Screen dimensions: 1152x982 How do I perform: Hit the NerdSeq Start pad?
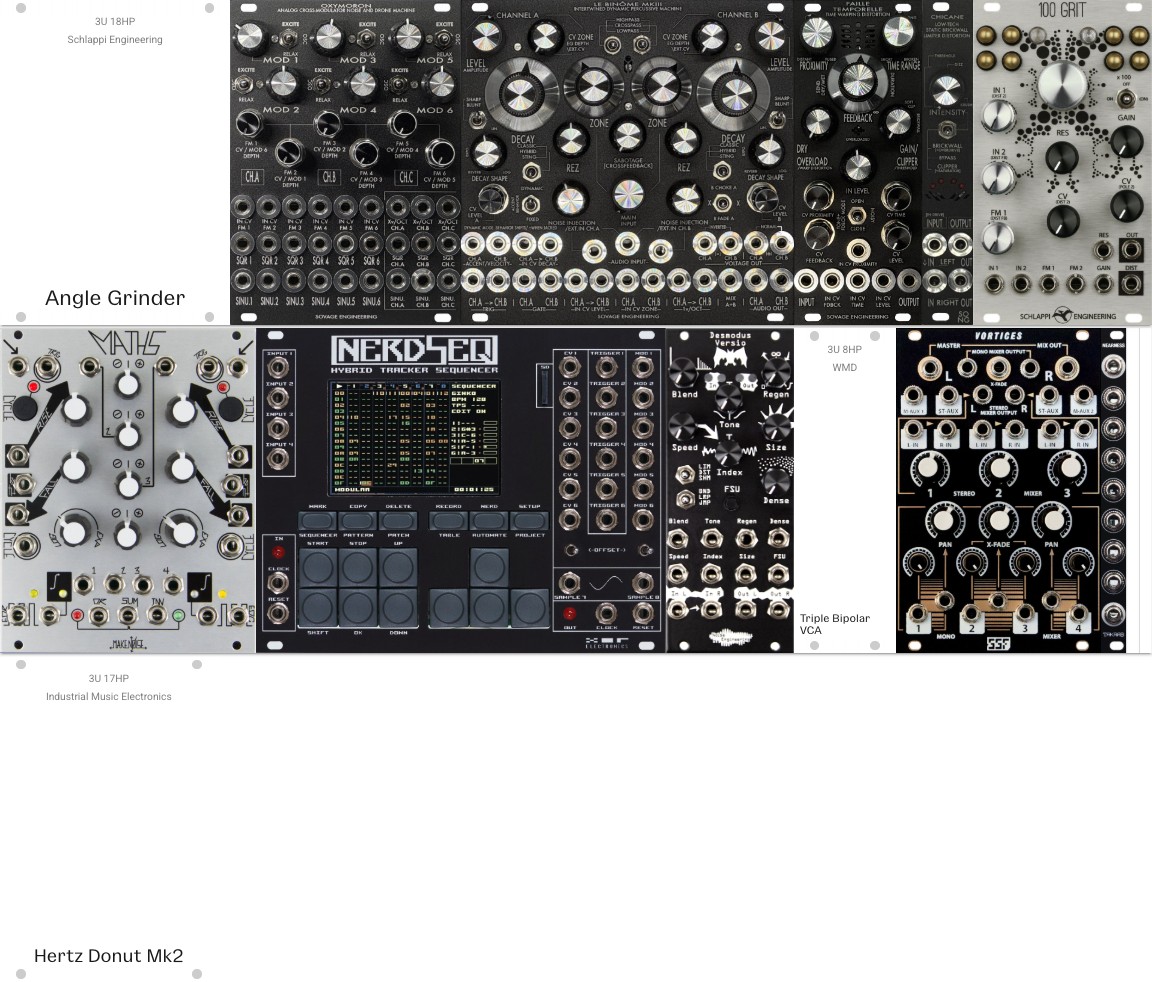pos(317,566)
